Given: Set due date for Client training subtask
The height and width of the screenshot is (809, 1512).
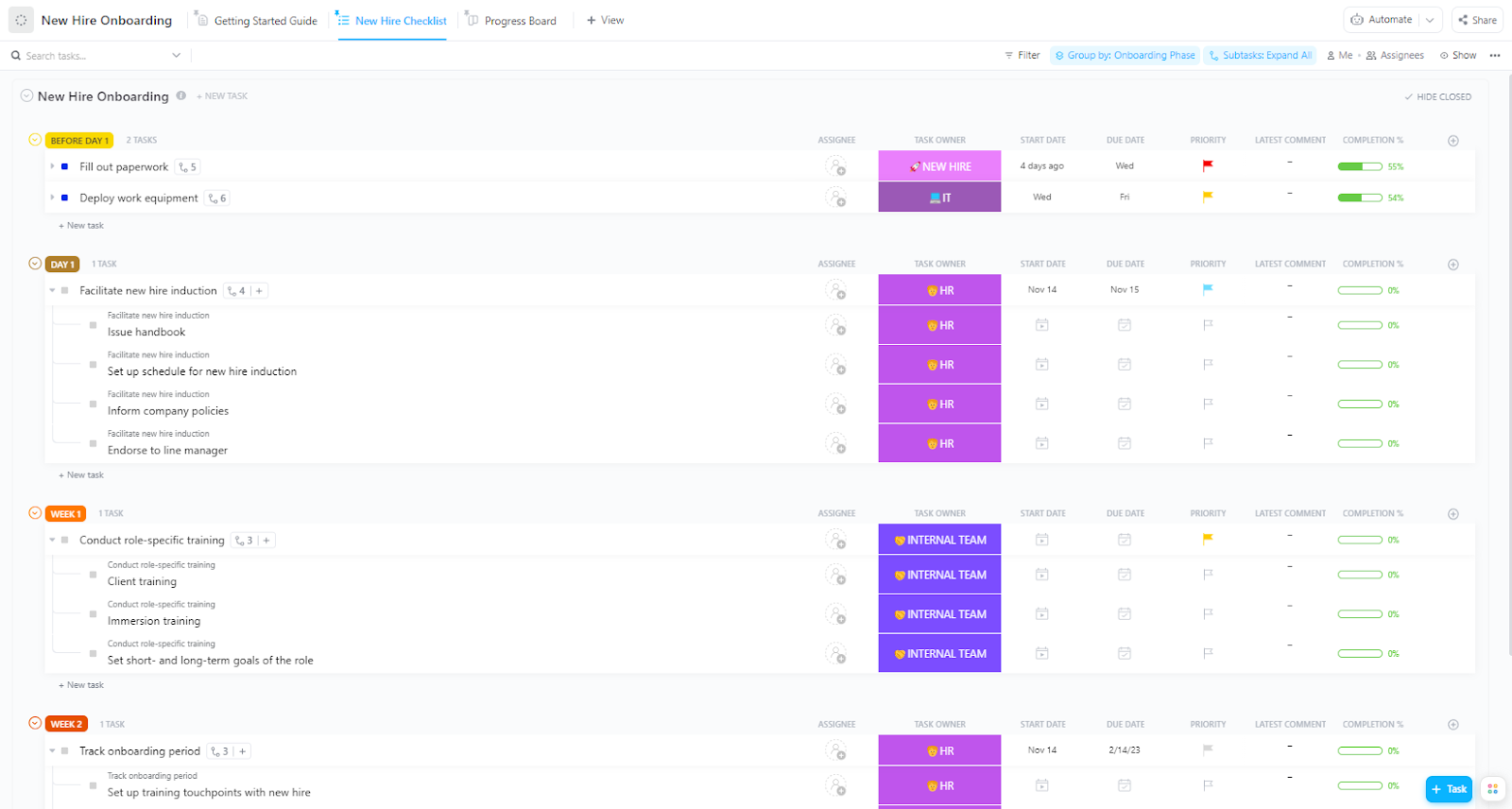Looking at the screenshot, I should tap(1124, 575).
